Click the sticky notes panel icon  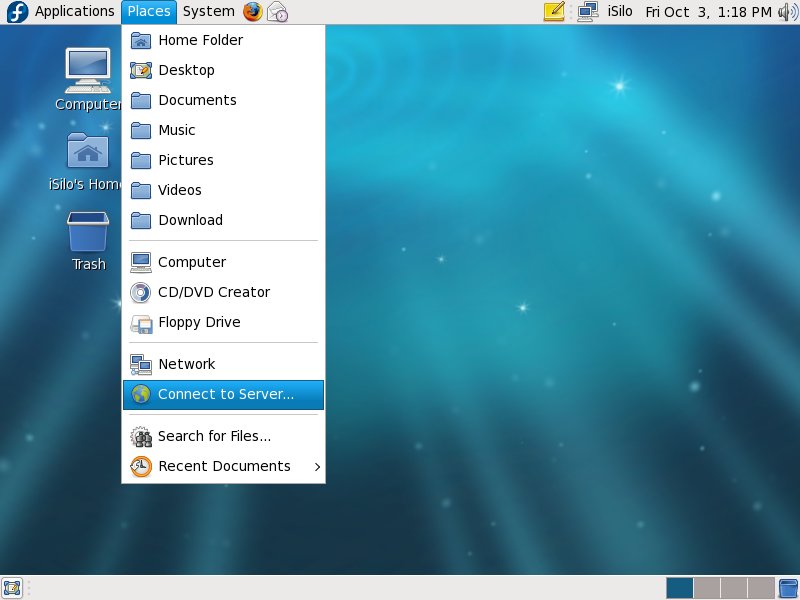click(x=554, y=12)
